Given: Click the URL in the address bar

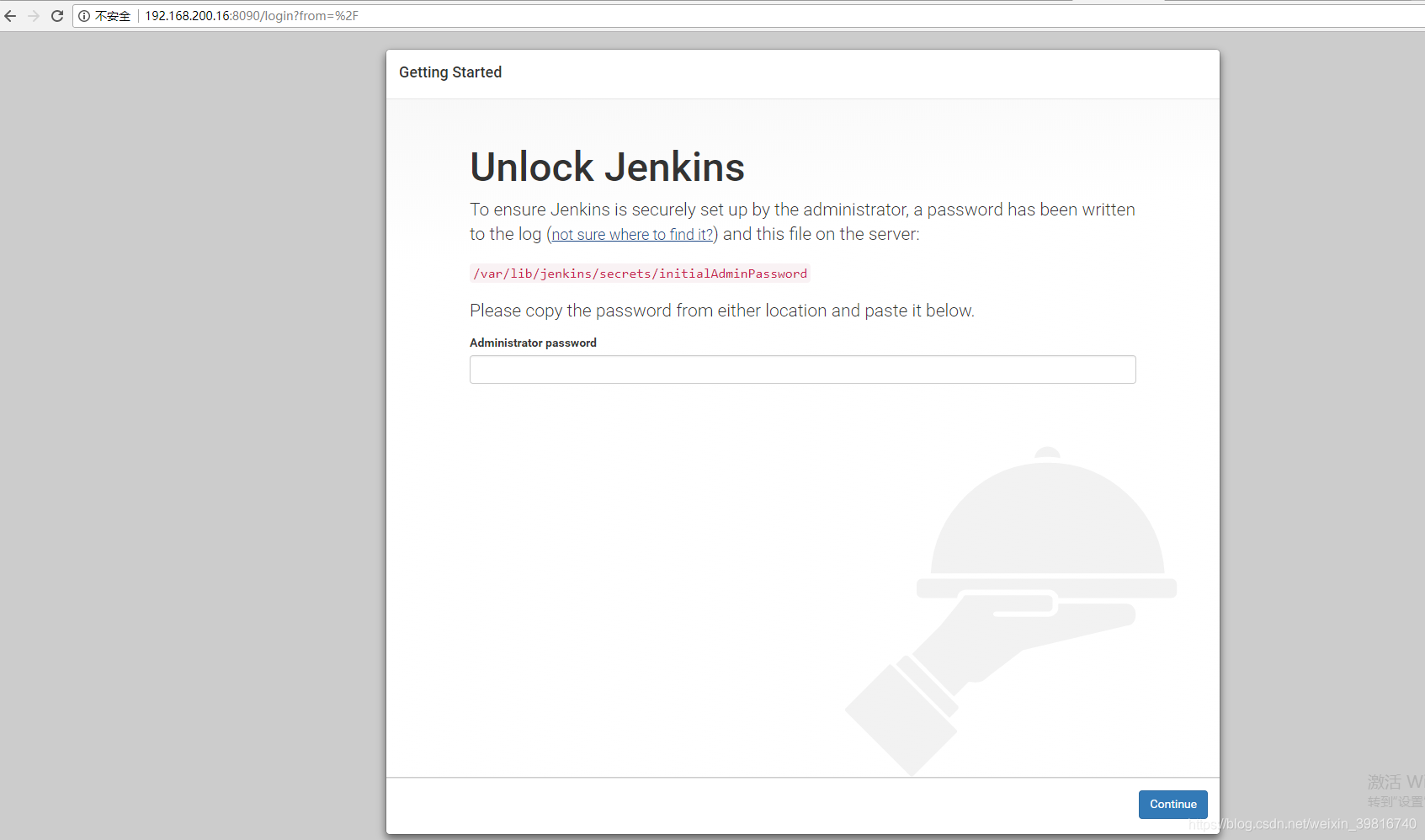Looking at the screenshot, I should point(252,16).
